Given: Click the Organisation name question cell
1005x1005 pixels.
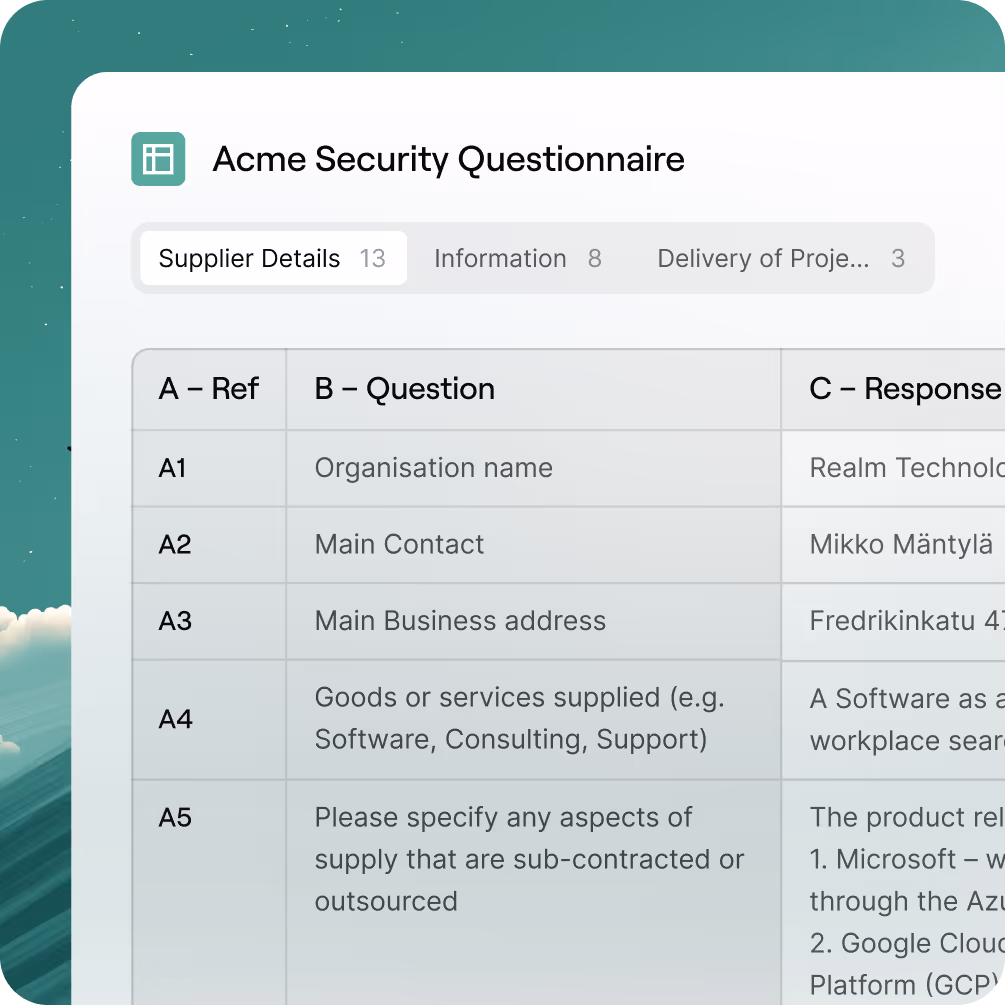Looking at the screenshot, I should tap(434, 468).
